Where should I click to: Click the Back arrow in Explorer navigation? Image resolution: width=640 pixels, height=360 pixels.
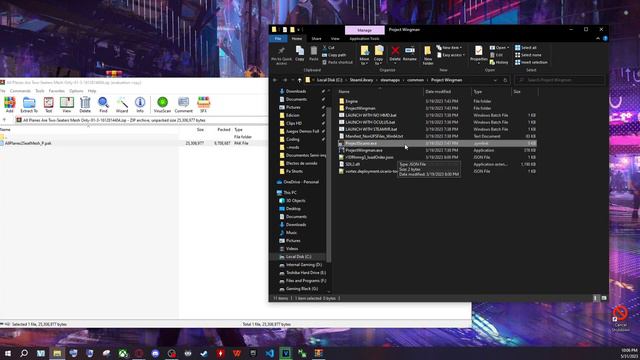tap(275, 80)
